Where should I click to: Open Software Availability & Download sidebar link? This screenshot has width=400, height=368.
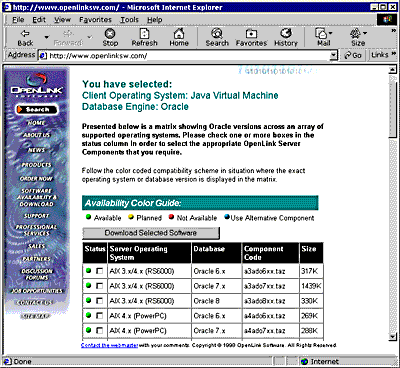(x=36, y=197)
